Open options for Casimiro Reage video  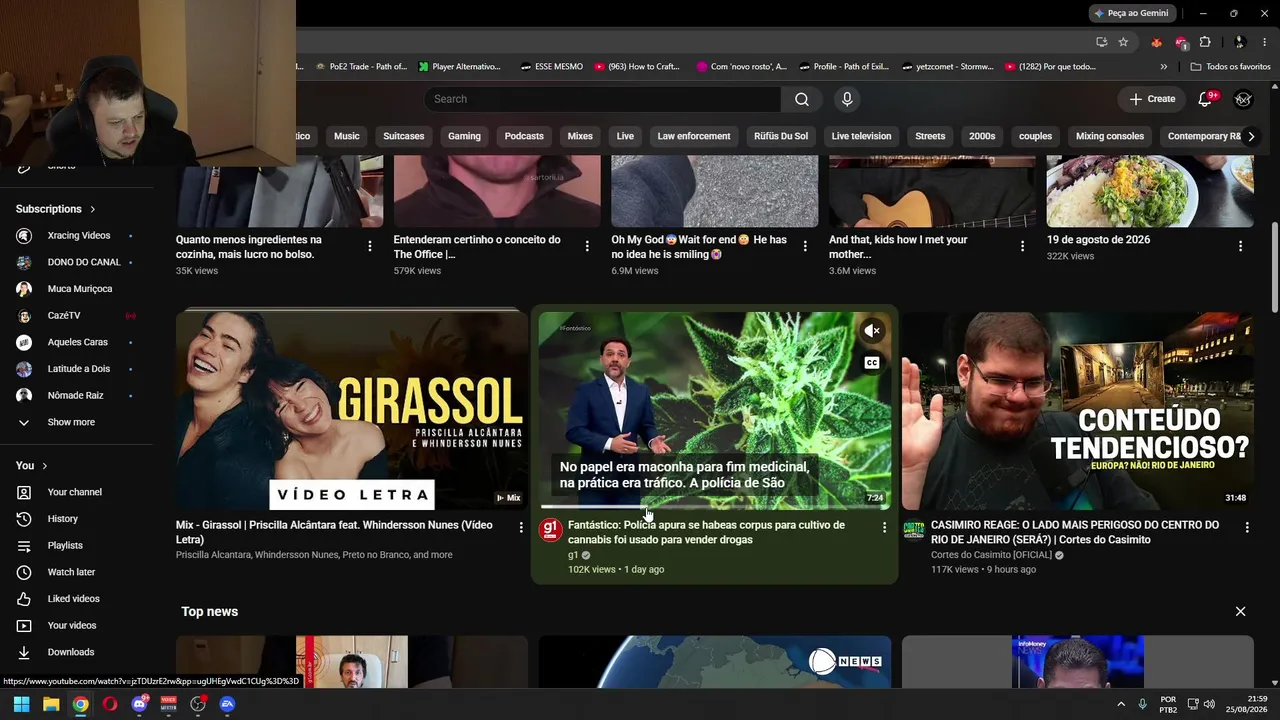(1247, 527)
